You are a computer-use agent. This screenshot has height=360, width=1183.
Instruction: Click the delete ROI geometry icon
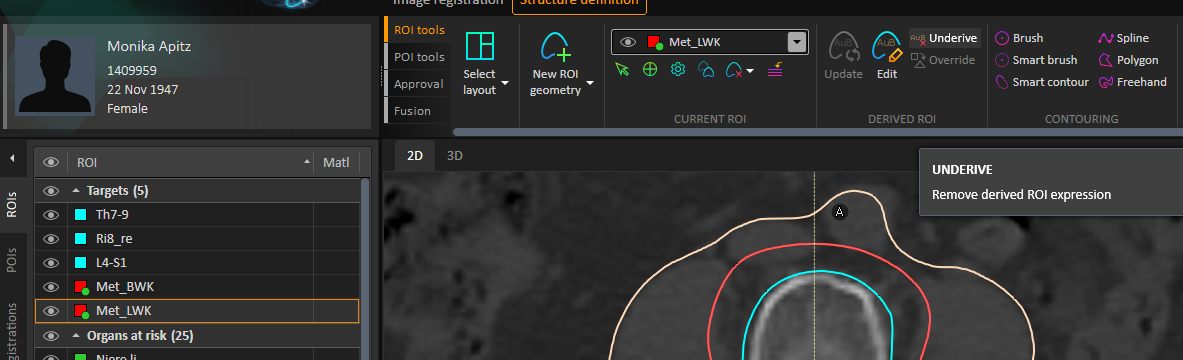click(x=734, y=70)
